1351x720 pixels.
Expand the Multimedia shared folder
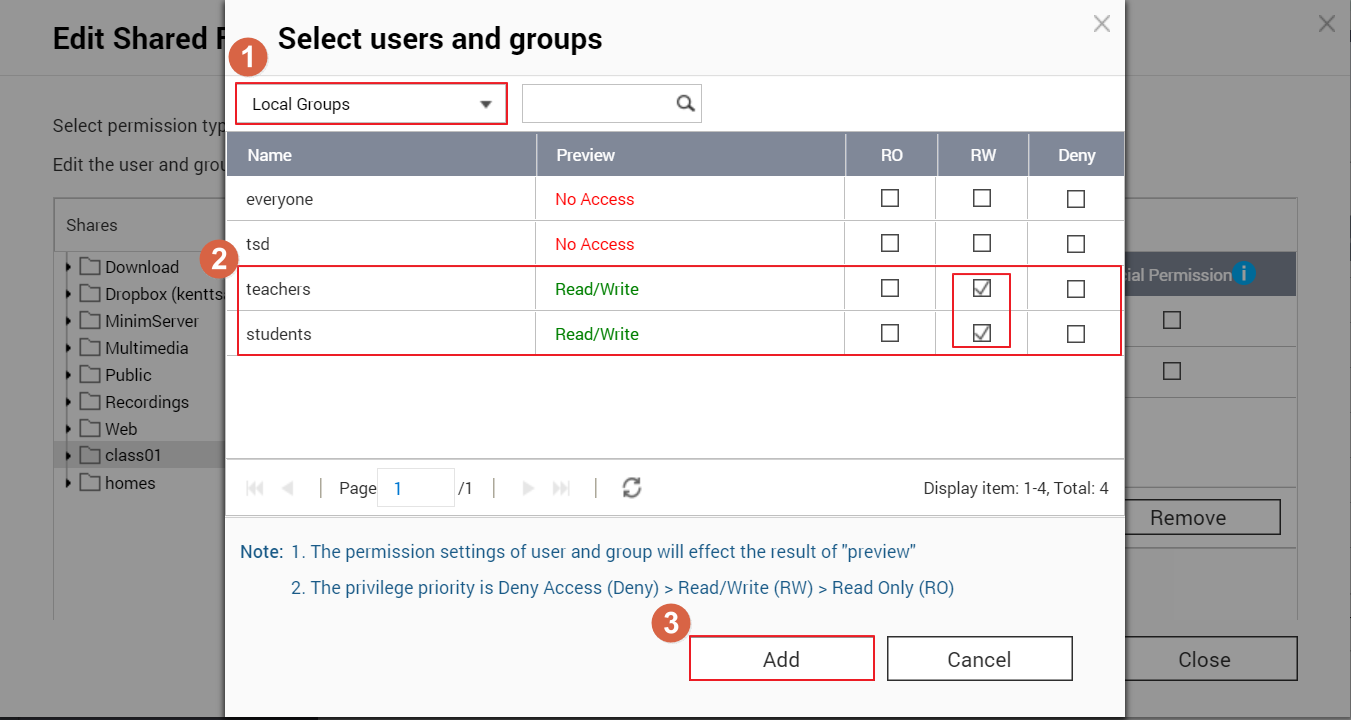pyautogui.click(x=69, y=348)
